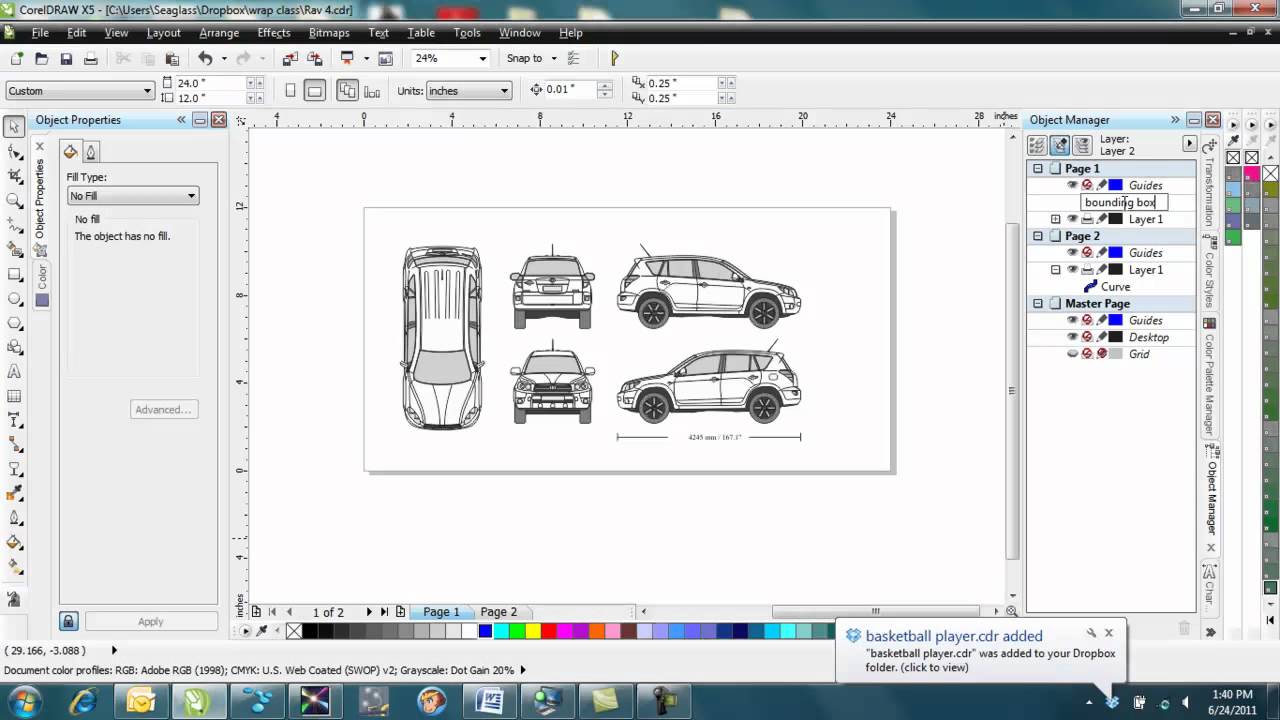Select the Rectangle tool
Screen dimensions: 1280x720
(x=14, y=274)
